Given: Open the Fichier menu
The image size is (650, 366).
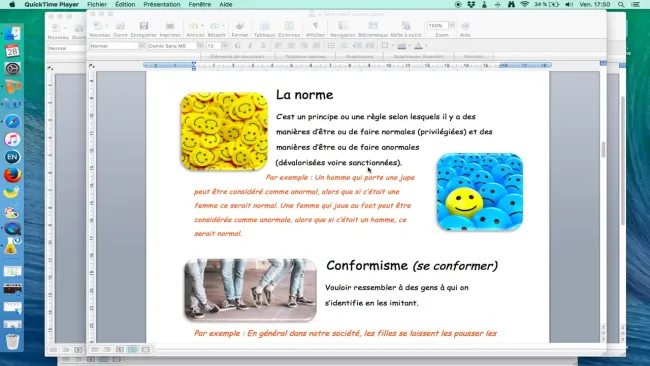Looking at the screenshot, I should 97,5.
